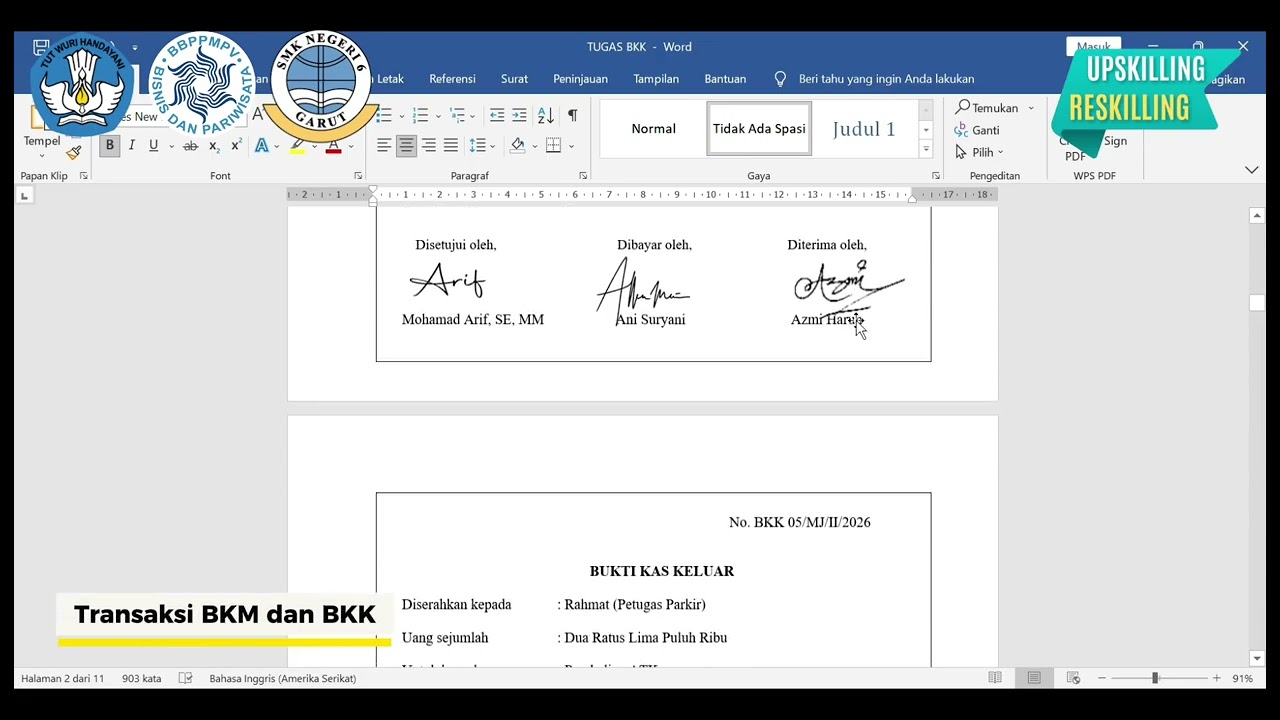This screenshot has width=1280, height=720.
Task: Change Bahasa Inggris language setting
Action: pyautogui.click(x=283, y=678)
